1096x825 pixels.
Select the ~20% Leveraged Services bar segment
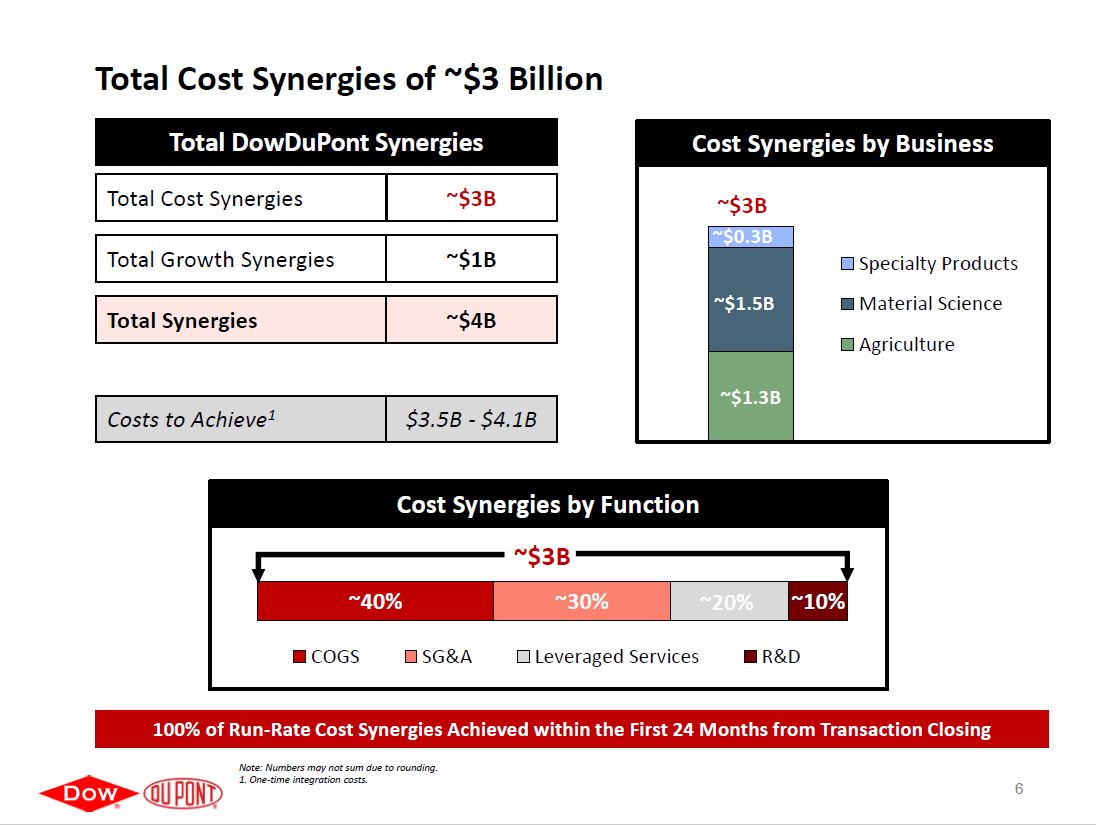(728, 601)
